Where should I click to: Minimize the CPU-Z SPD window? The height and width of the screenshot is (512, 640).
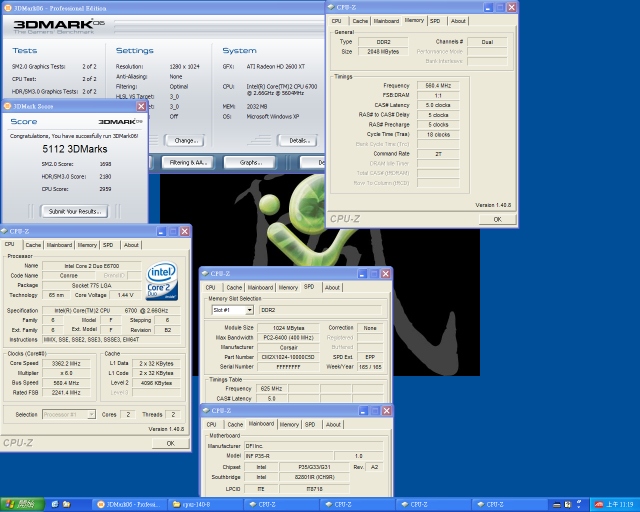pos(362,274)
